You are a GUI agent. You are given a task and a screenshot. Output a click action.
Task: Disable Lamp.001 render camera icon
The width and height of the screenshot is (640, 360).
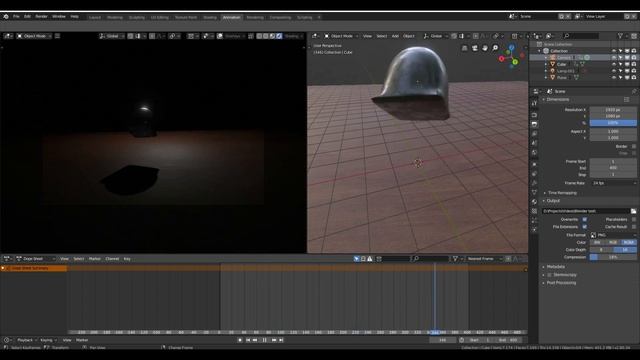coord(634,71)
